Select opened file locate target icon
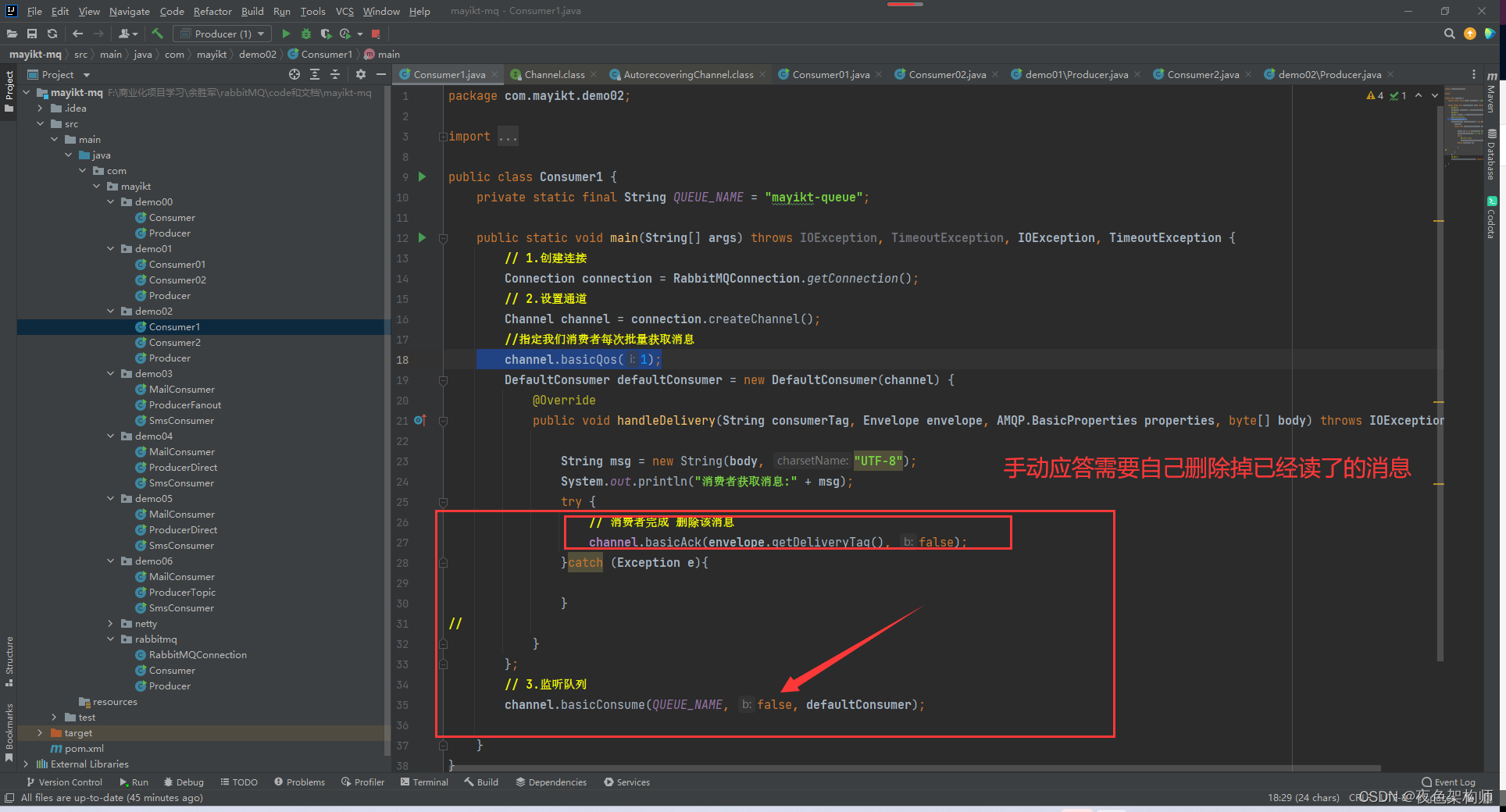The width and height of the screenshot is (1506, 812). point(294,74)
